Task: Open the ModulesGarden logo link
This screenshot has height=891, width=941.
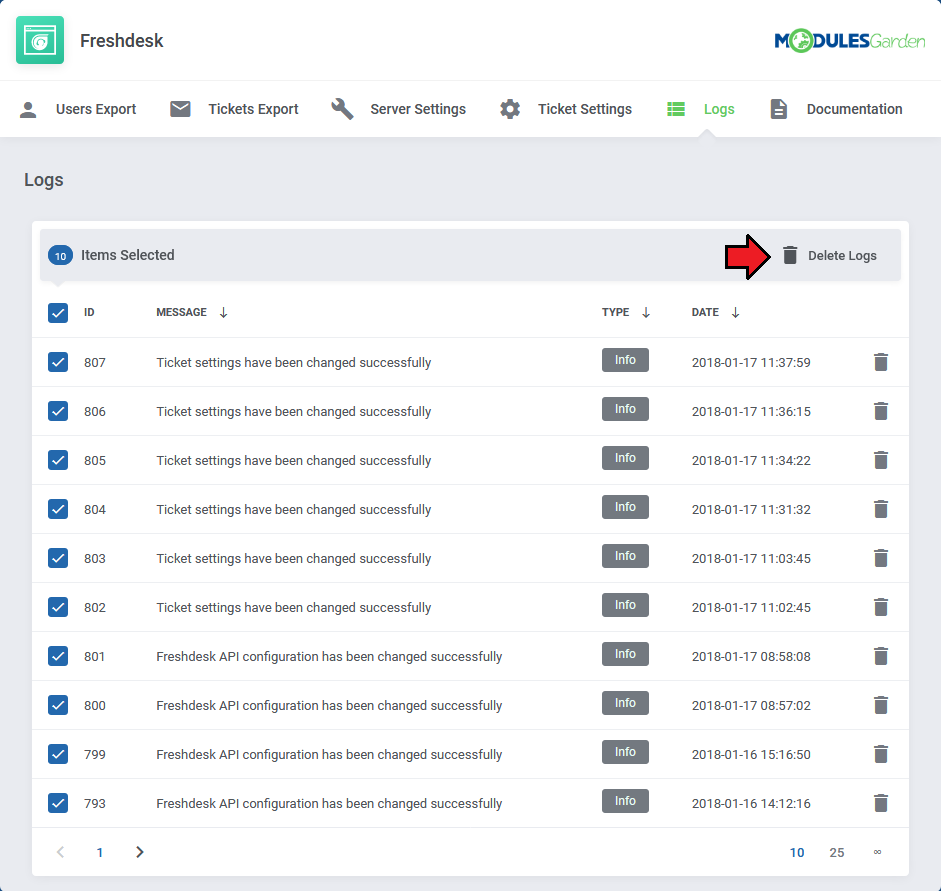Action: pyautogui.click(x=849, y=41)
